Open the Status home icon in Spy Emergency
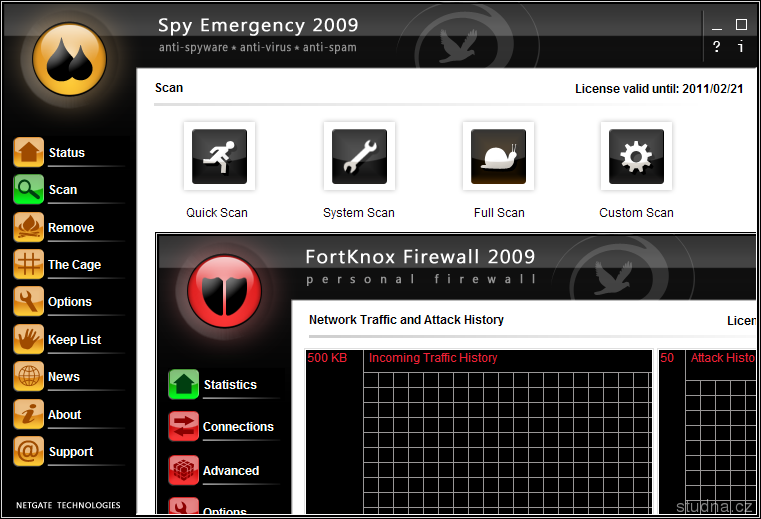Screen dimensions: 761x519 [x=29, y=152]
